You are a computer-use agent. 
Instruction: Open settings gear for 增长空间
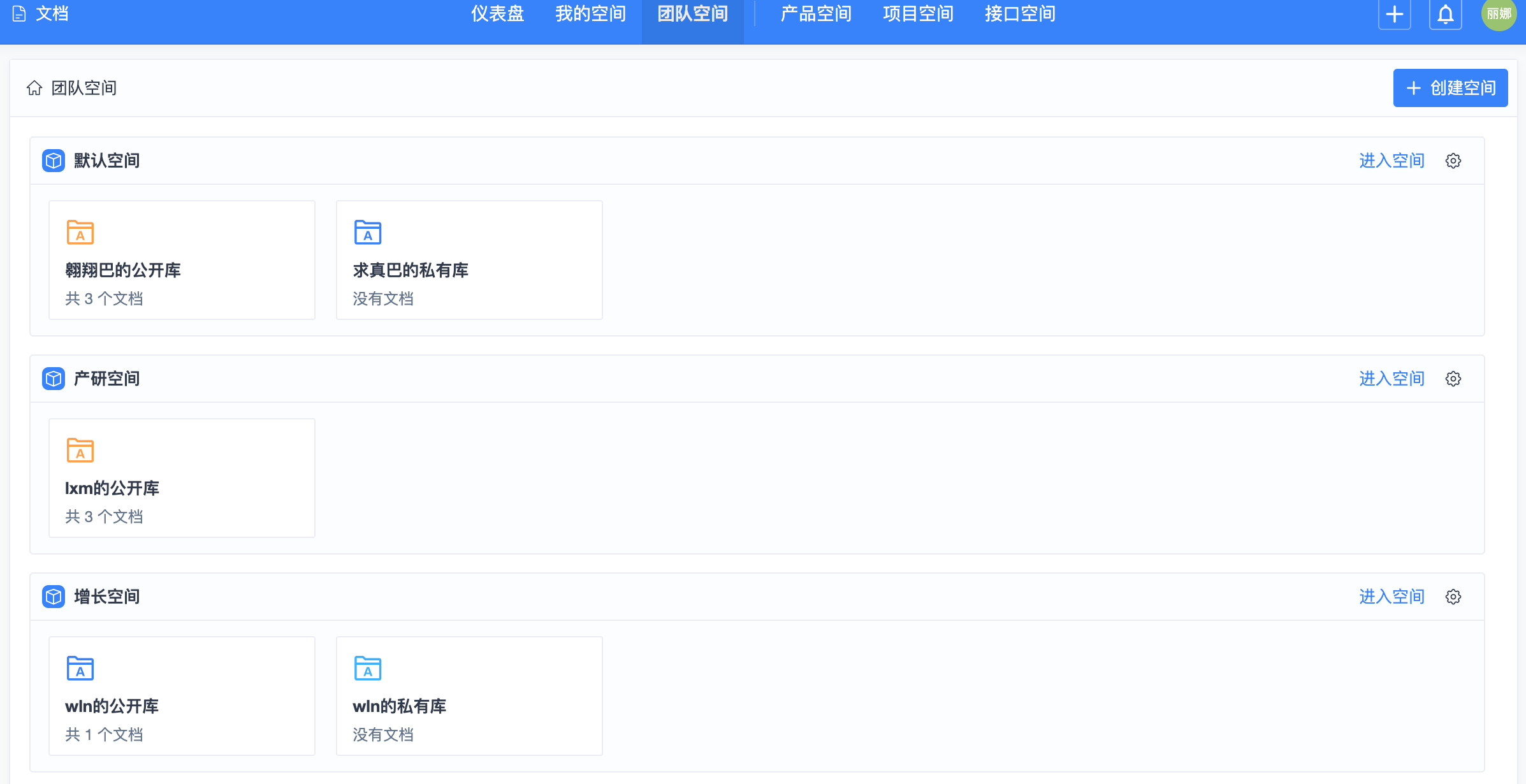point(1453,597)
